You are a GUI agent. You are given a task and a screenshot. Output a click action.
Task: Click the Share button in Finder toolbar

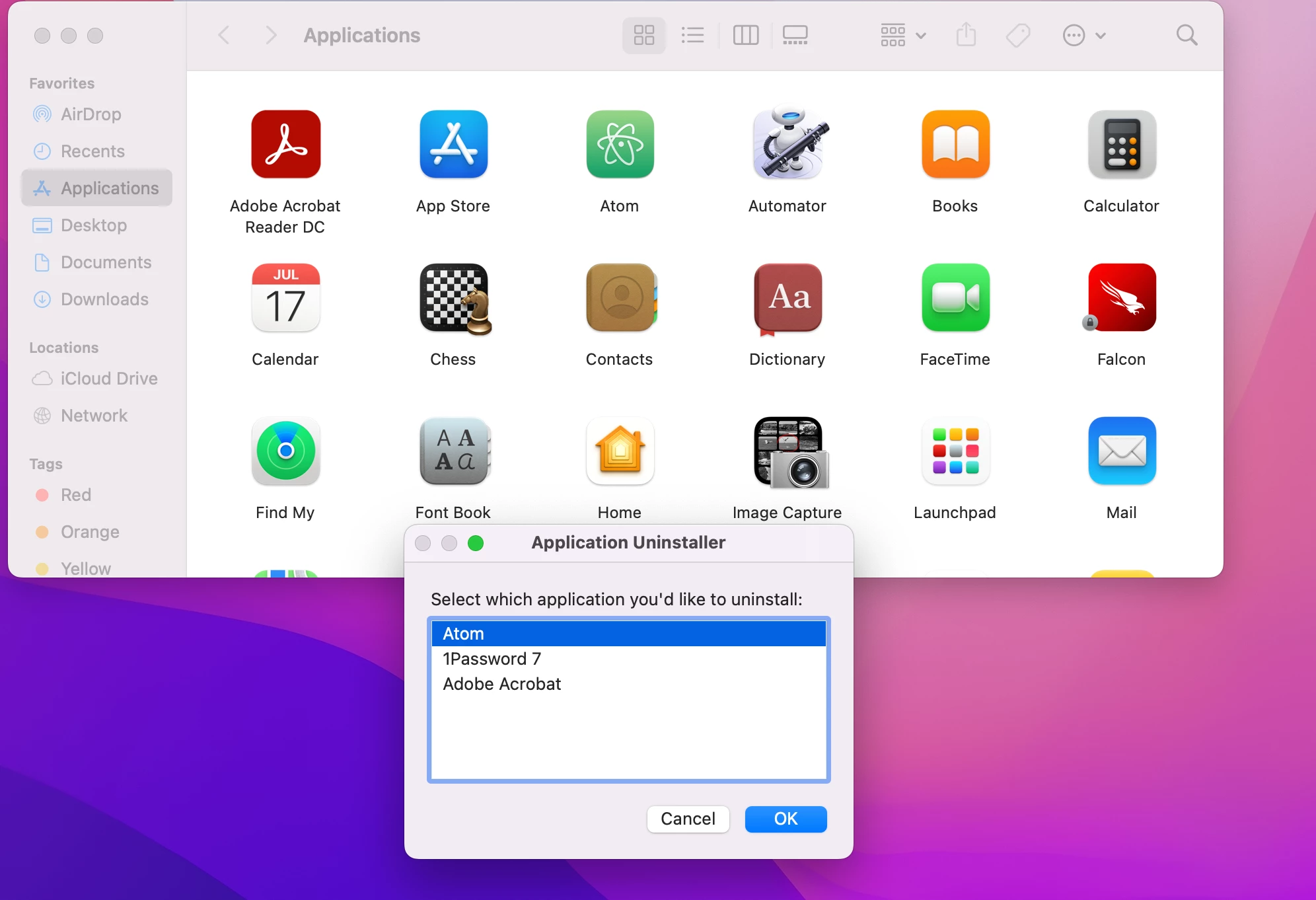(x=966, y=35)
